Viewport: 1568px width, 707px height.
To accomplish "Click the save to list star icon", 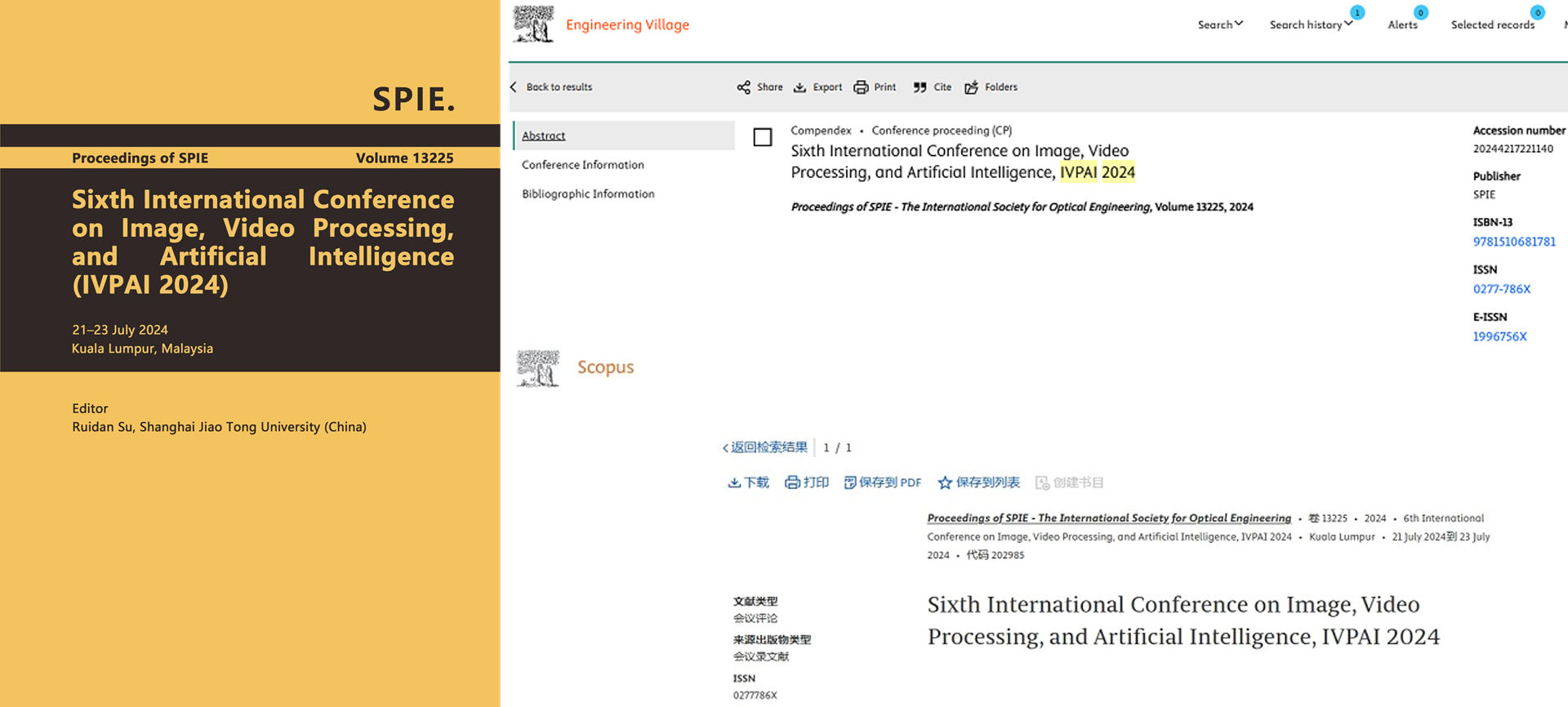I will coord(945,482).
